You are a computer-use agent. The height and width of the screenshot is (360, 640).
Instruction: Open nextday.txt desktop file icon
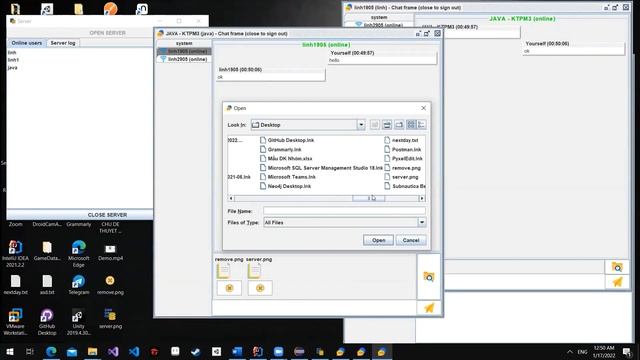point(15,284)
